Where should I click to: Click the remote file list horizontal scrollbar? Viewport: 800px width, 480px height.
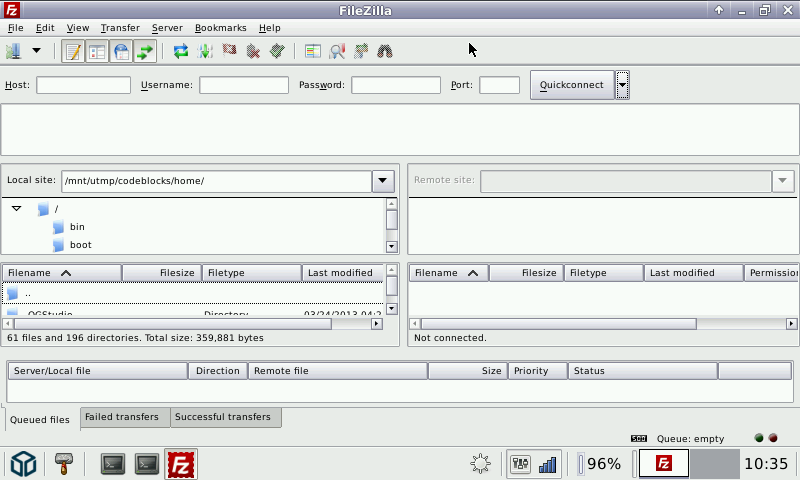[558, 324]
